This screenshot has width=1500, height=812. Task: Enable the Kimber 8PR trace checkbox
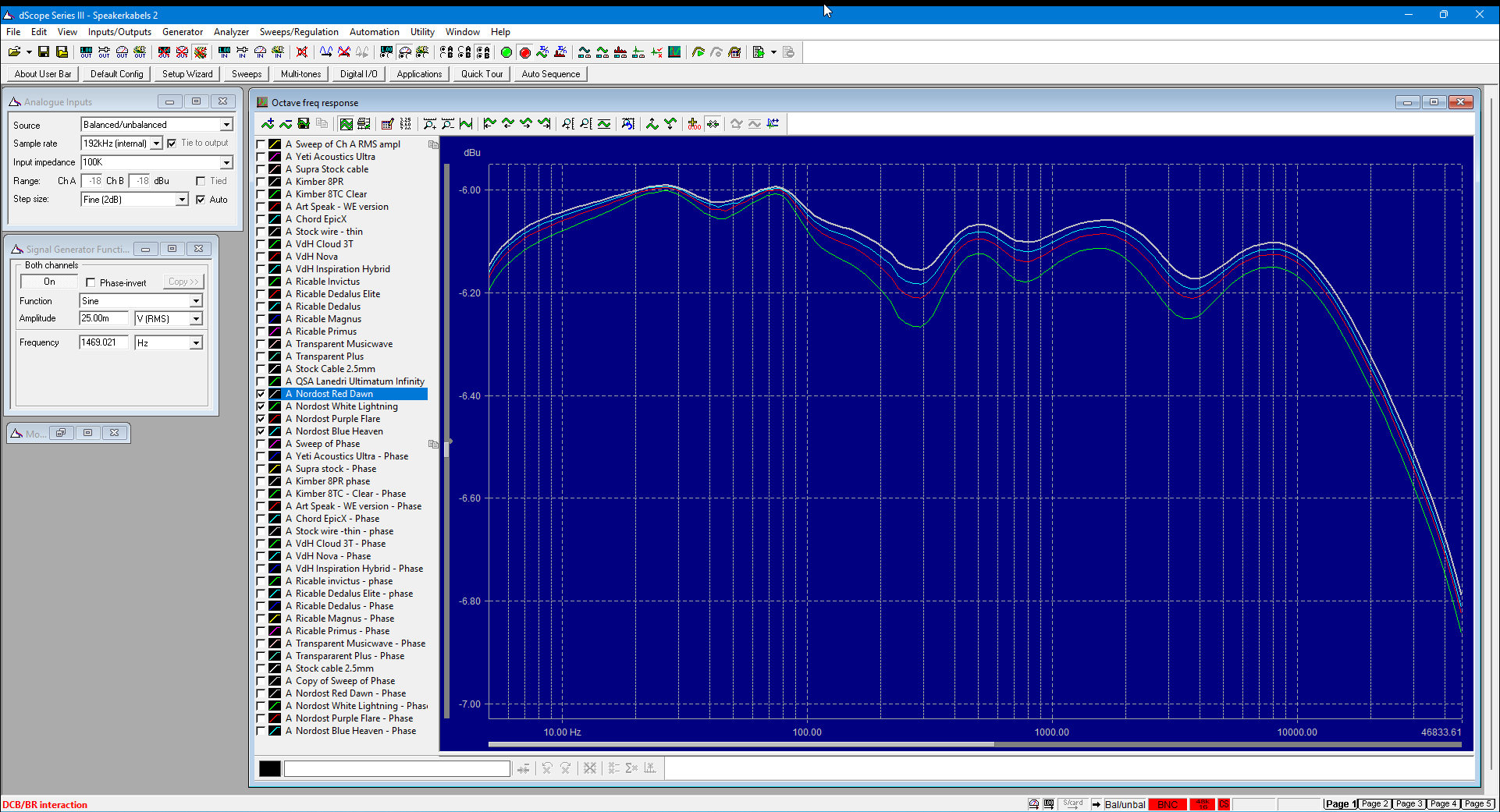(x=261, y=182)
